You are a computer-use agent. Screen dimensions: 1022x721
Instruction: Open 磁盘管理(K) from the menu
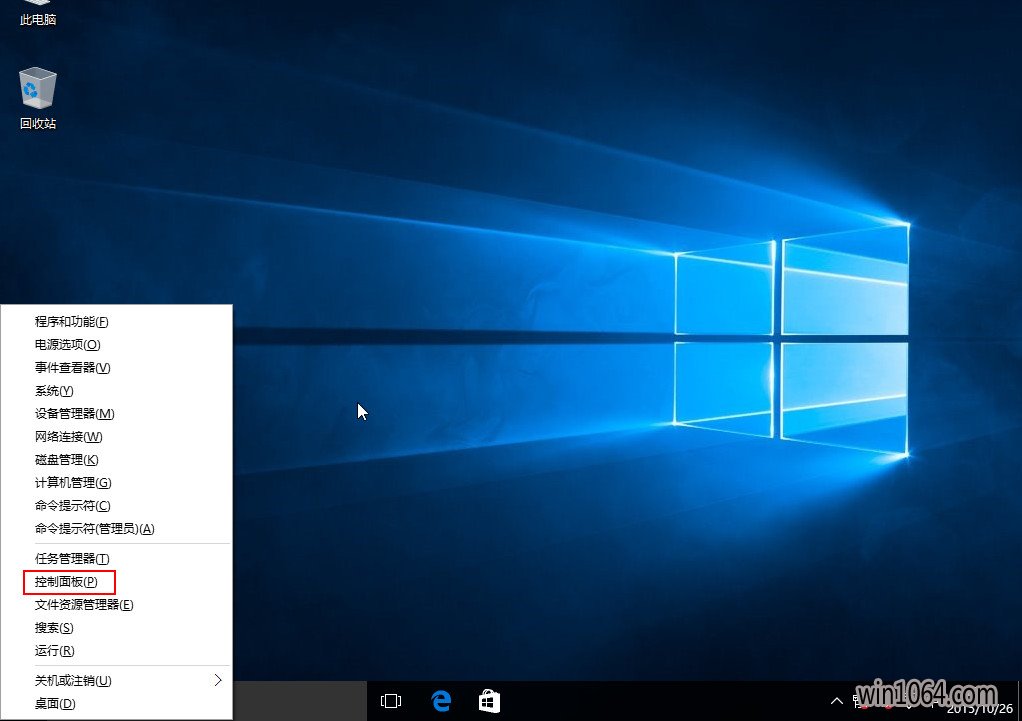pyautogui.click(x=117, y=460)
